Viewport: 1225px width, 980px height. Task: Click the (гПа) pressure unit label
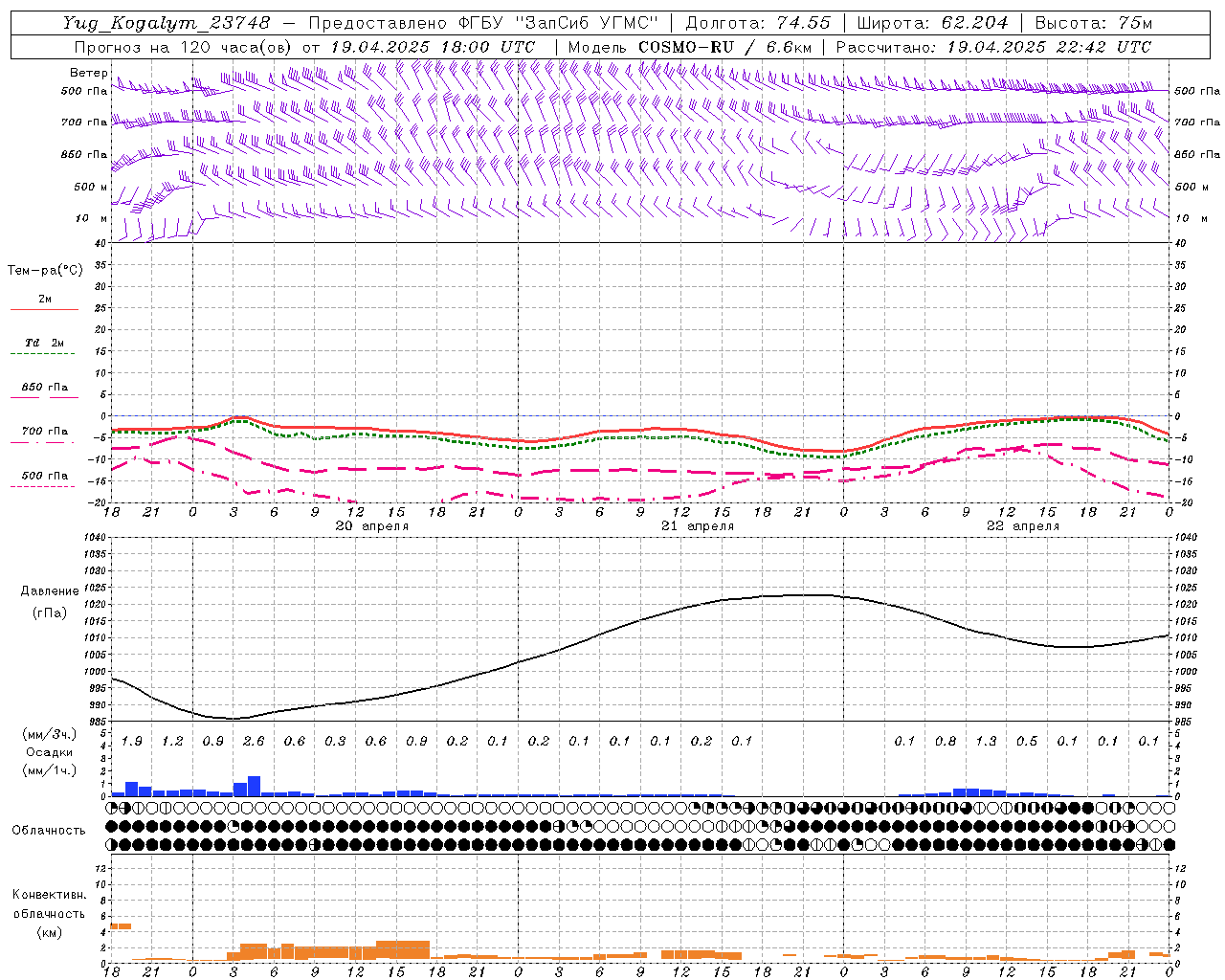50,613
